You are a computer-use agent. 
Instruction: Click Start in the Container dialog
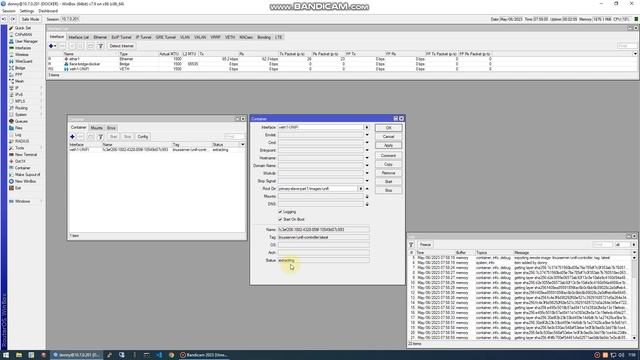click(388, 182)
